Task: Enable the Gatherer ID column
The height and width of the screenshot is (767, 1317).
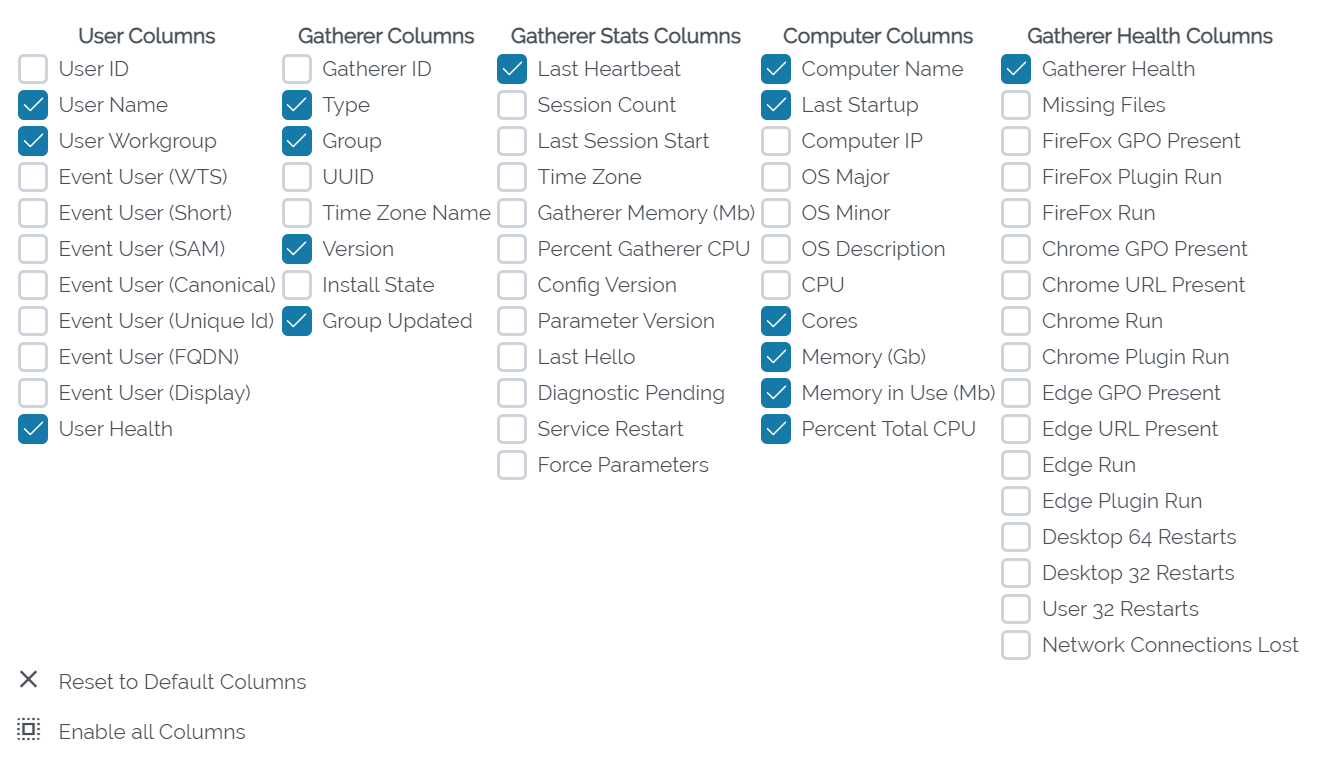Action: (x=296, y=68)
